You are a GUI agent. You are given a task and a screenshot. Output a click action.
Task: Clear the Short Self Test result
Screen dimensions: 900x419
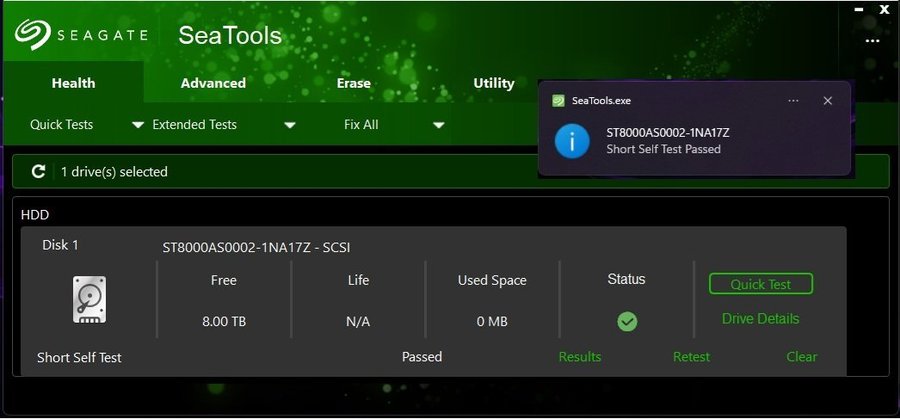coord(801,357)
